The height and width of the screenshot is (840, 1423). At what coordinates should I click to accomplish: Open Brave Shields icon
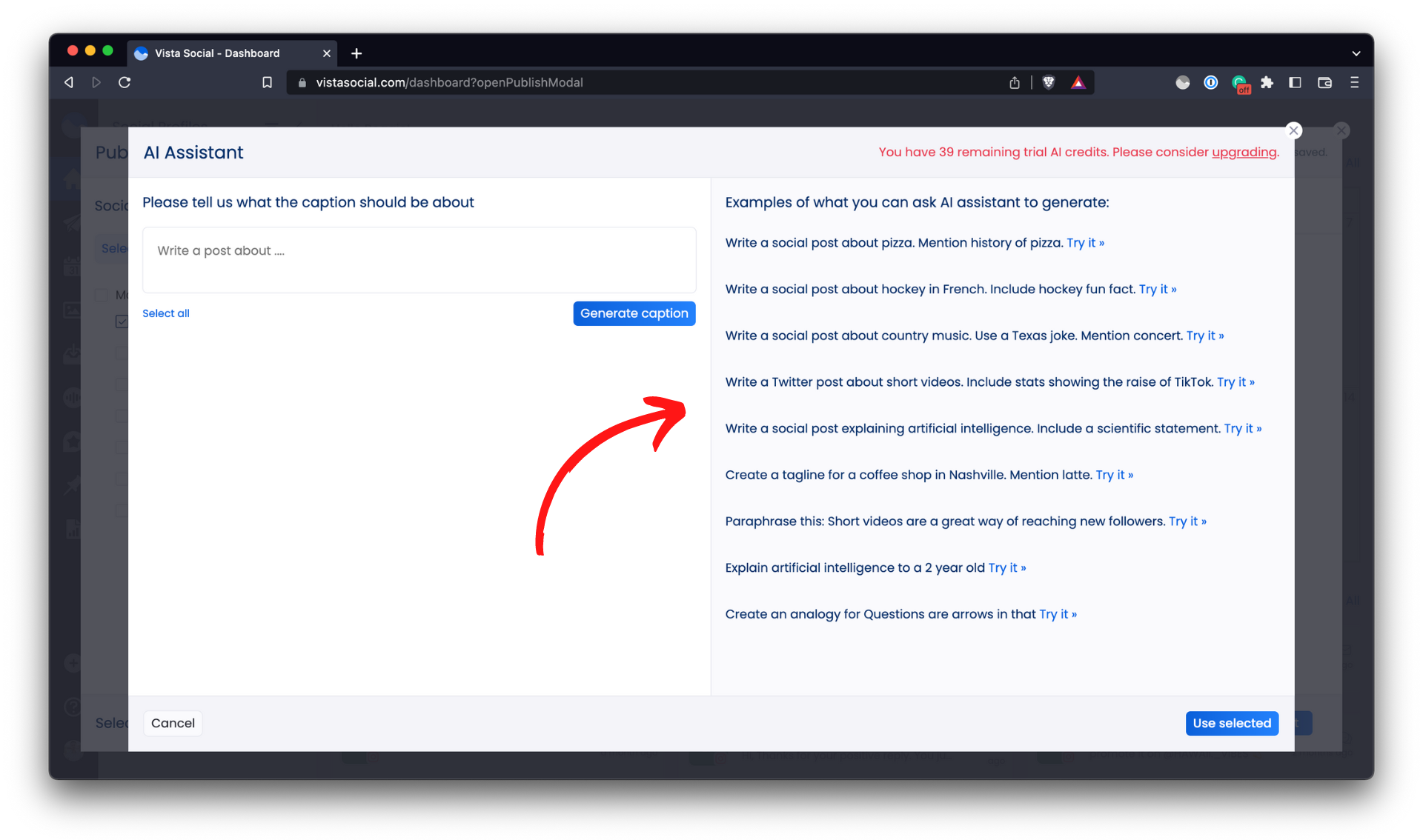[1048, 82]
